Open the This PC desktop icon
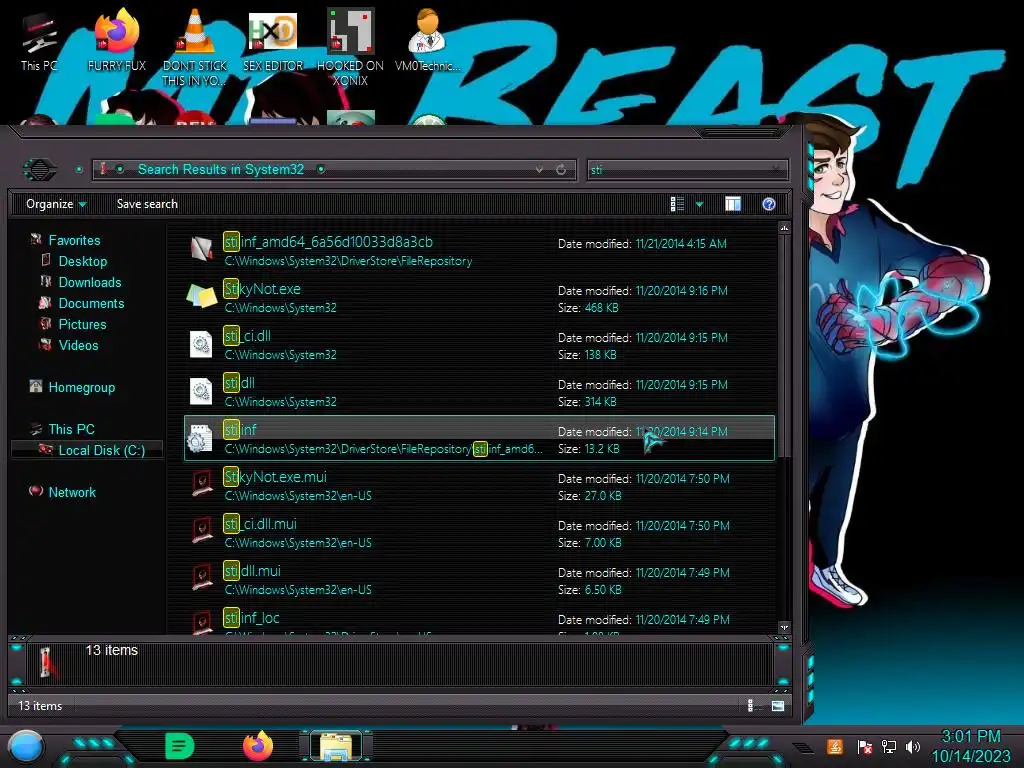The height and width of the screenshot is (768, 1024). point(39,41)
